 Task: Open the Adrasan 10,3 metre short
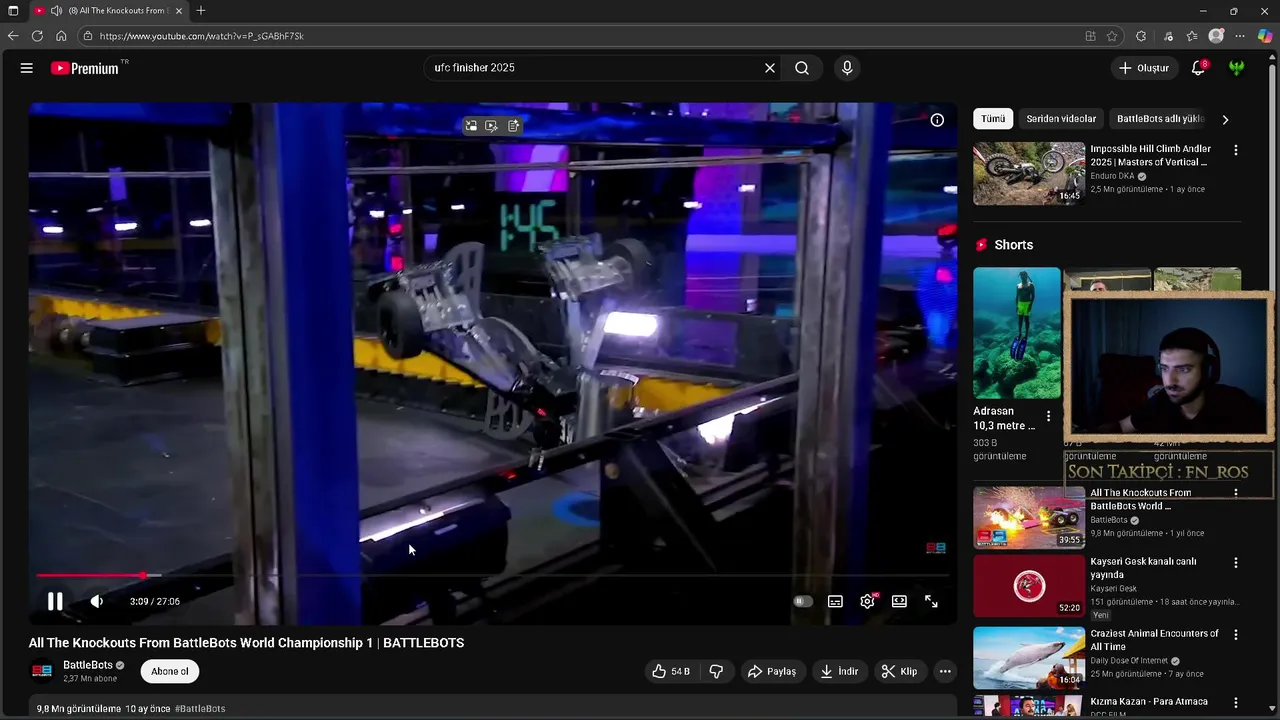click(x=1017, y=333)
